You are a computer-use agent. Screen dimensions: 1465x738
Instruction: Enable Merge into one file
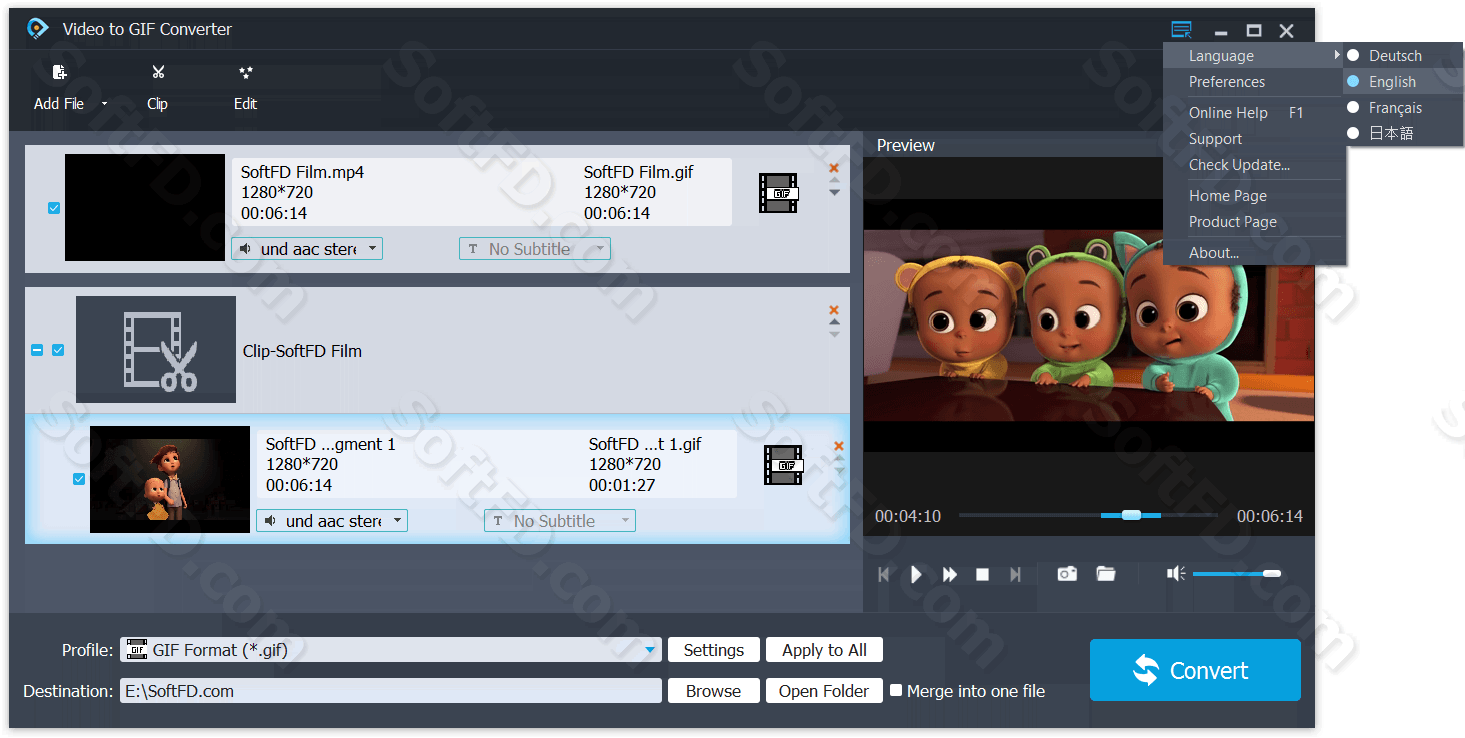(x=896, y=690)
